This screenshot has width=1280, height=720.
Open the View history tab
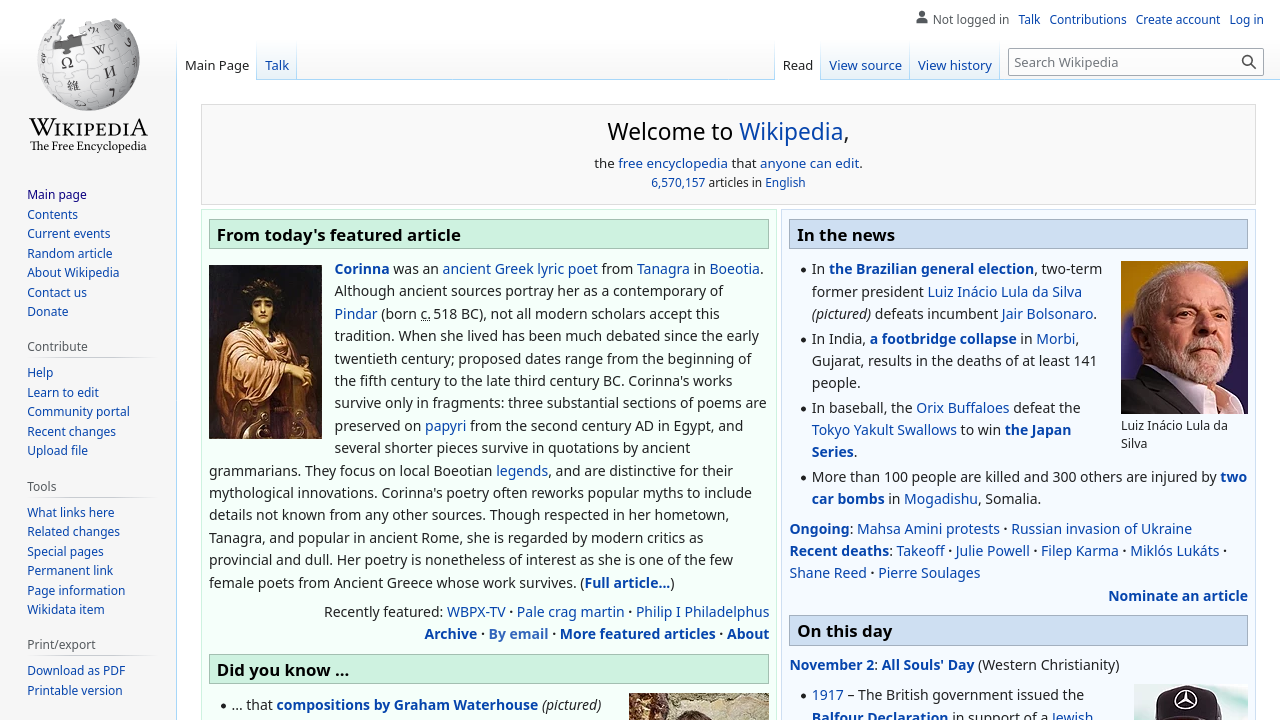click(x=955, y=65)
